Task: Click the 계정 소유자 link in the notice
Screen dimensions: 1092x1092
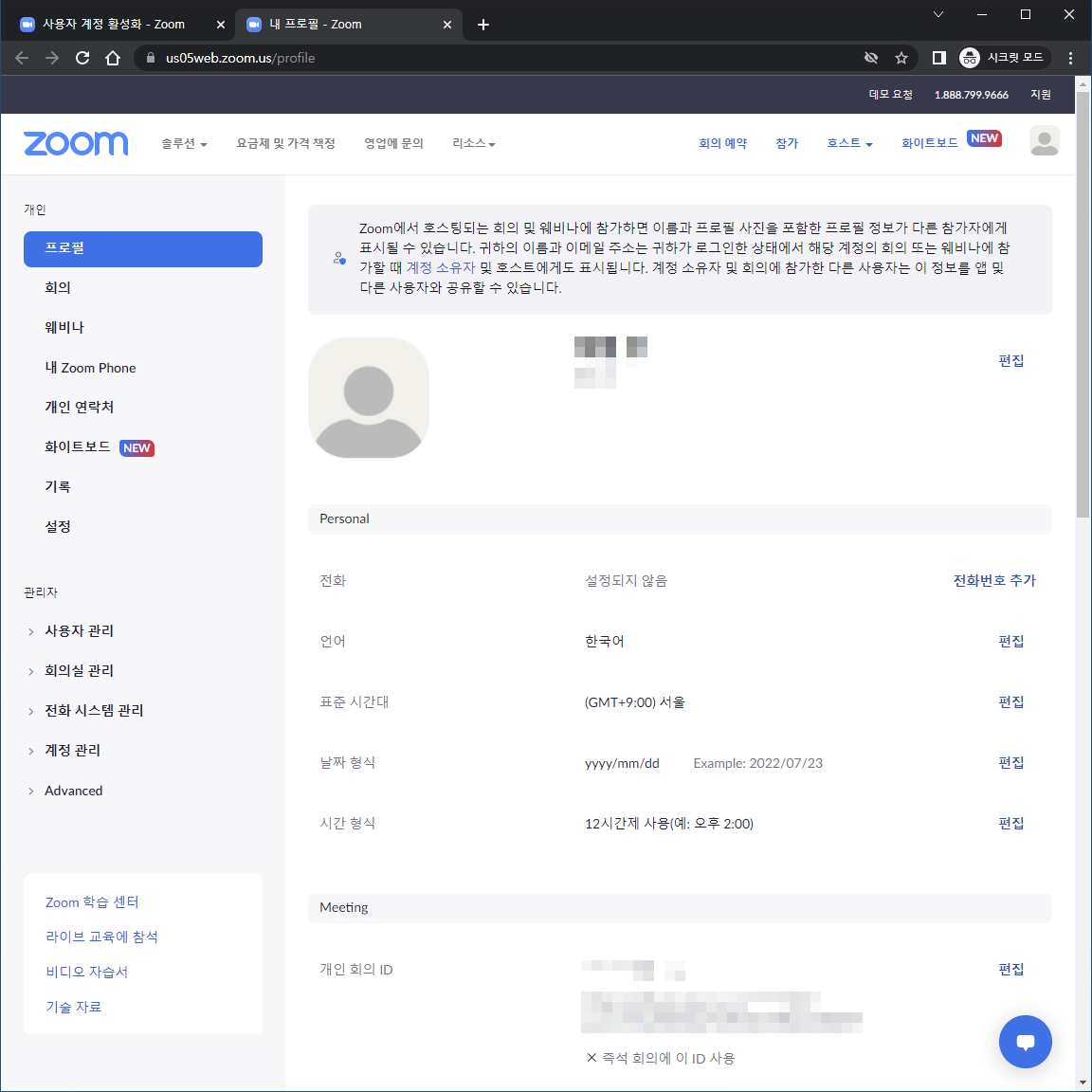Action: [x=440, y=267]
